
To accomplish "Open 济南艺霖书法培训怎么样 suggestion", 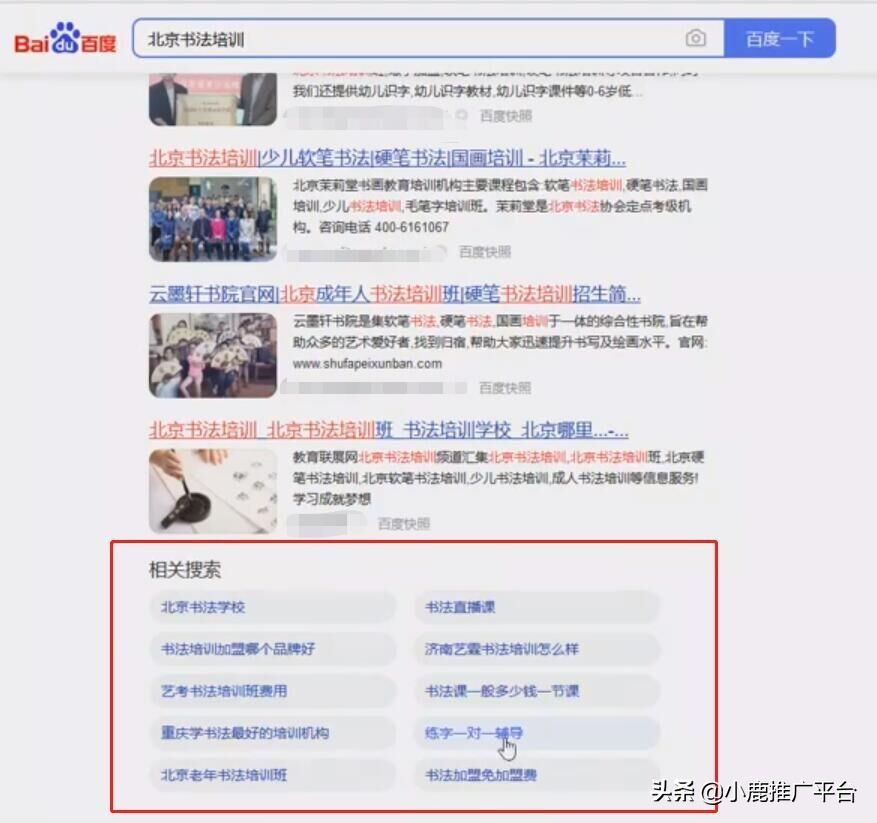I will pos(501,649).
